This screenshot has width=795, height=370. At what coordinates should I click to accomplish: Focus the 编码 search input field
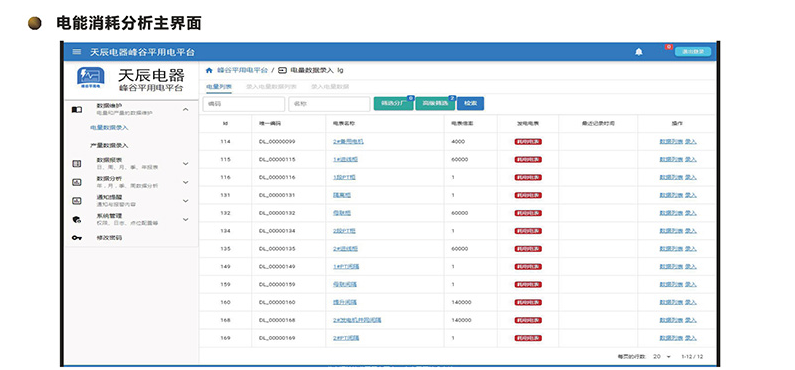tap(243, 104)
